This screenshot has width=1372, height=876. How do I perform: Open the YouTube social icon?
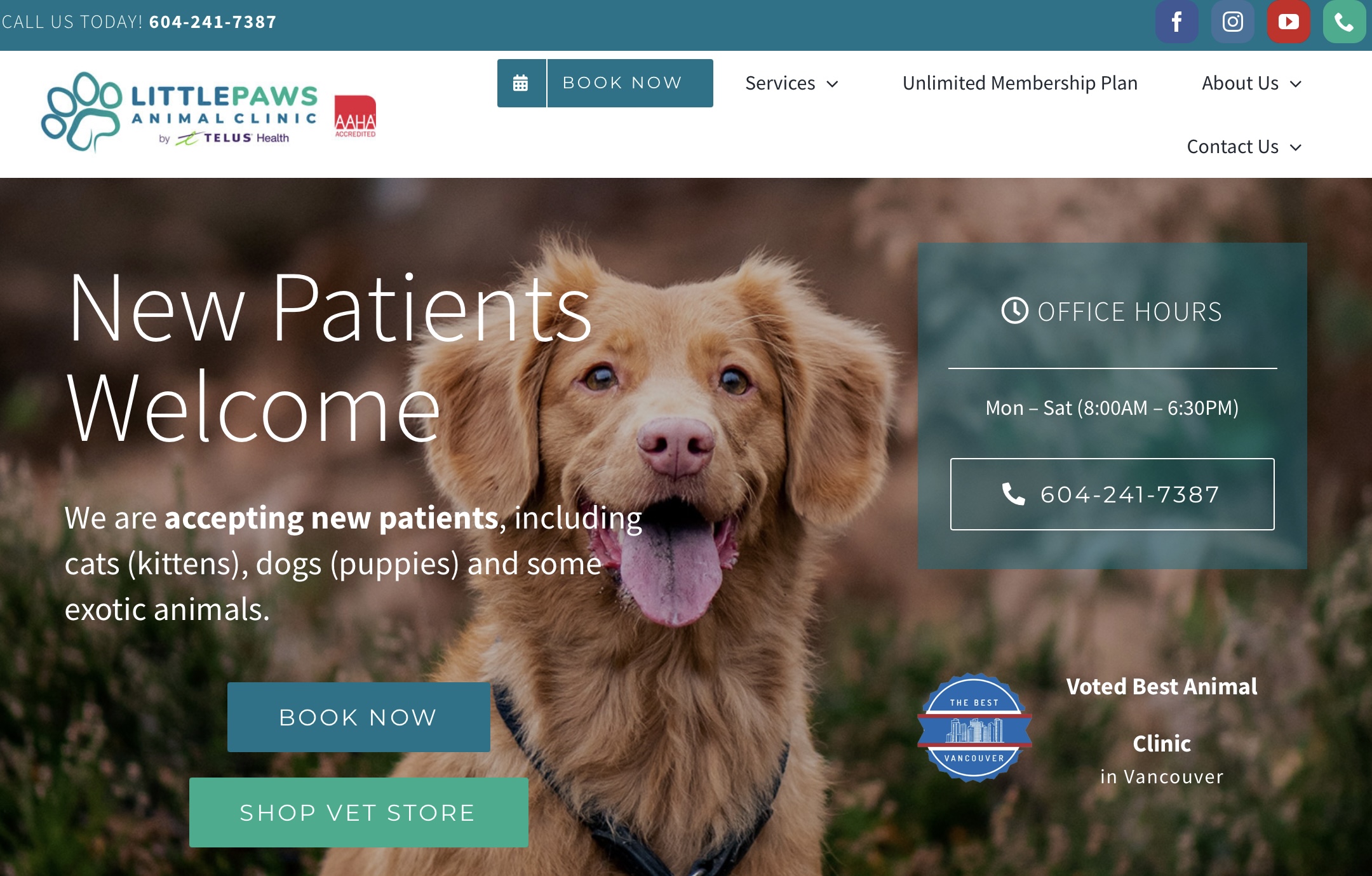coord(1288,22)
